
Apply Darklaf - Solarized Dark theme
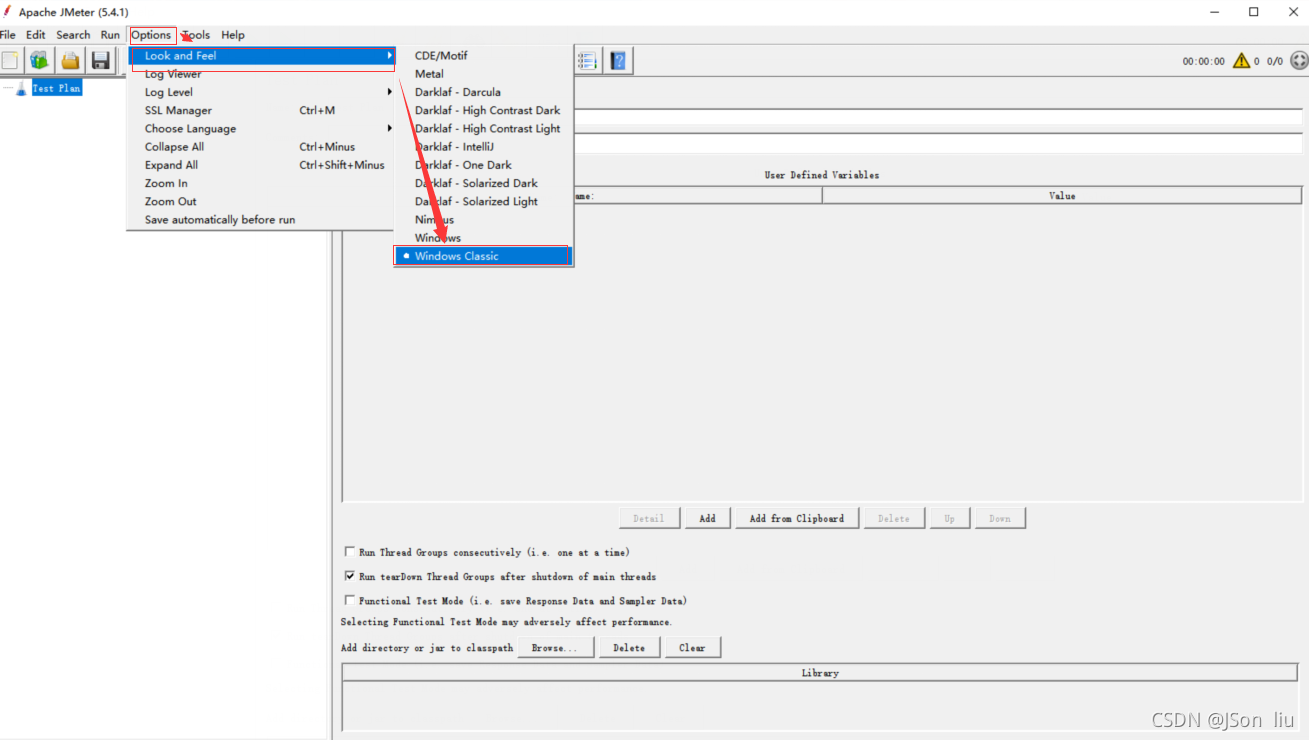484,183
